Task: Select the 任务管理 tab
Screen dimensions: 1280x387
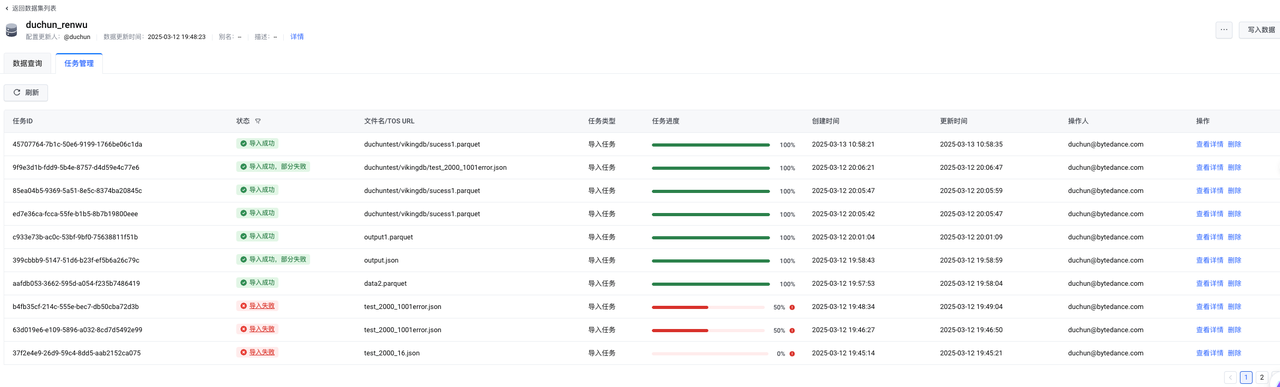Action: pos(79,63)
